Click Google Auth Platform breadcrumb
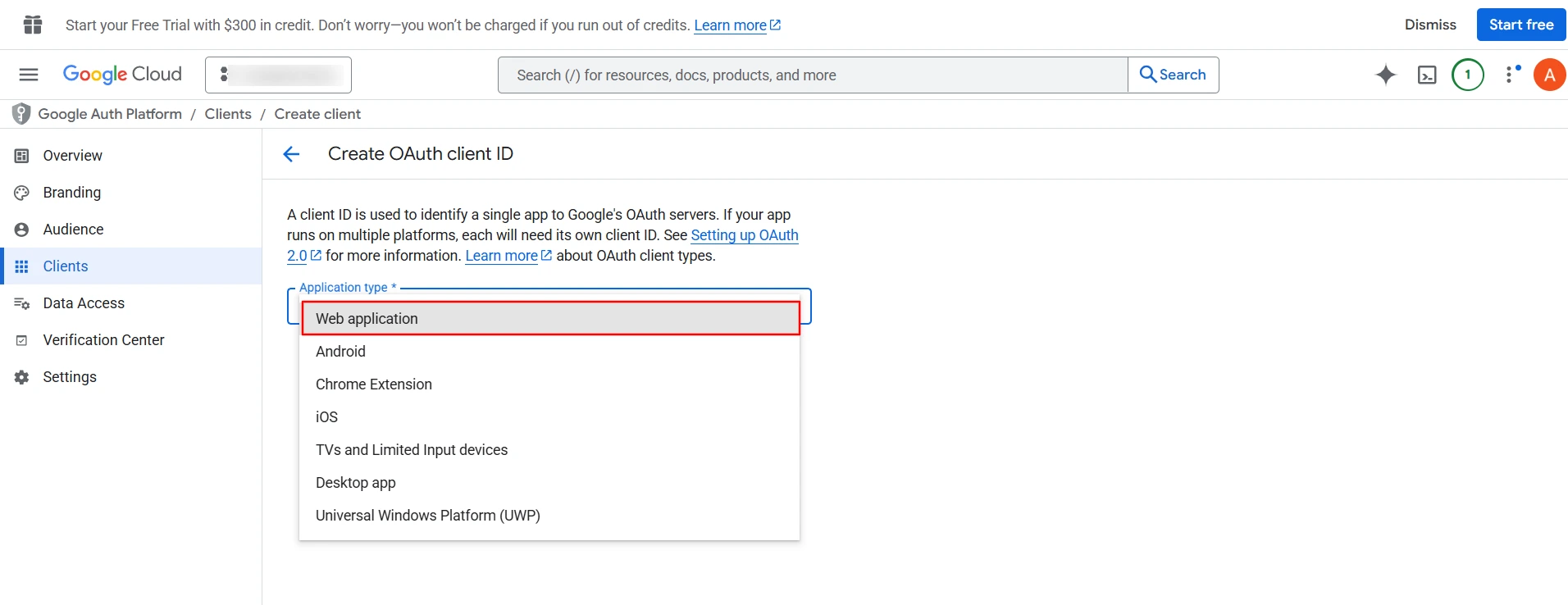Viewport: 1568px width, 605px height. pyautogui.click(x=110, y=114)
